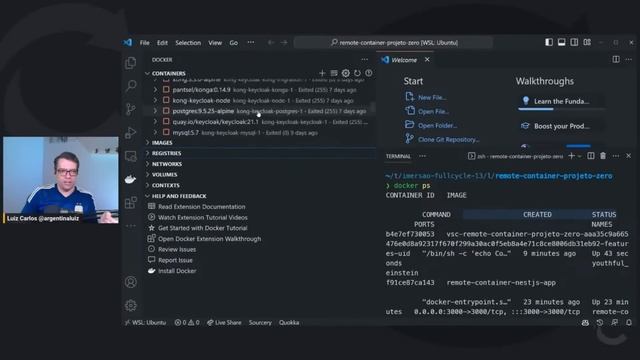Open the Manage gear in activity bar
The width and height of the screenshot is (640, 360).
click(131, 305)
